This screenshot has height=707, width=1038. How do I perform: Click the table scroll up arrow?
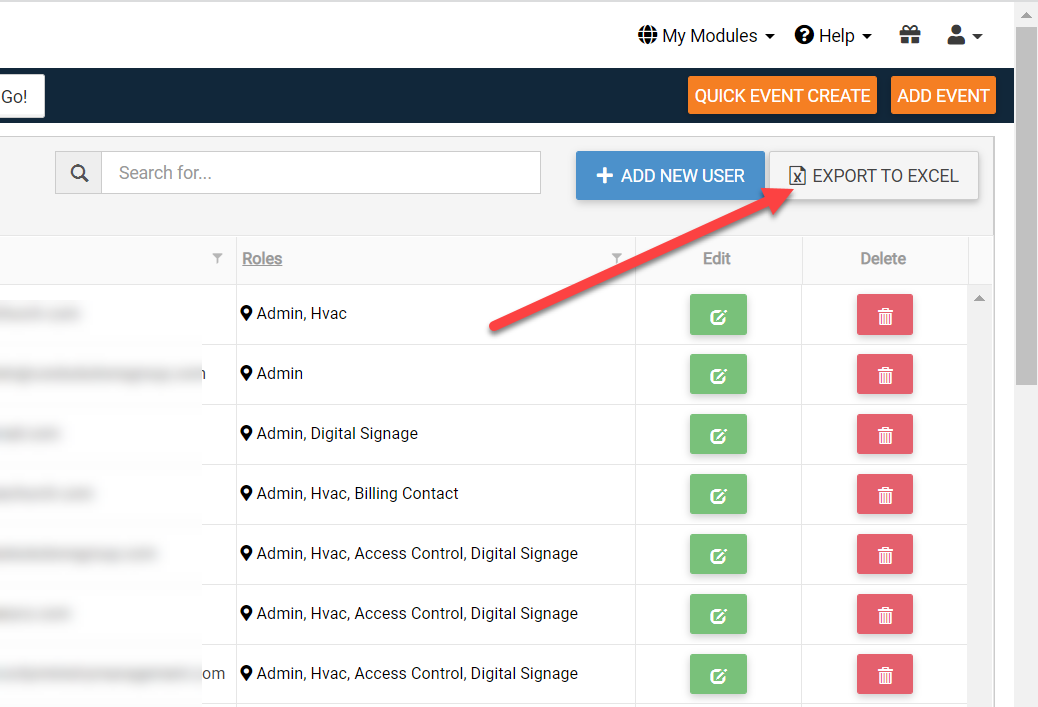[x=980, y=298]
